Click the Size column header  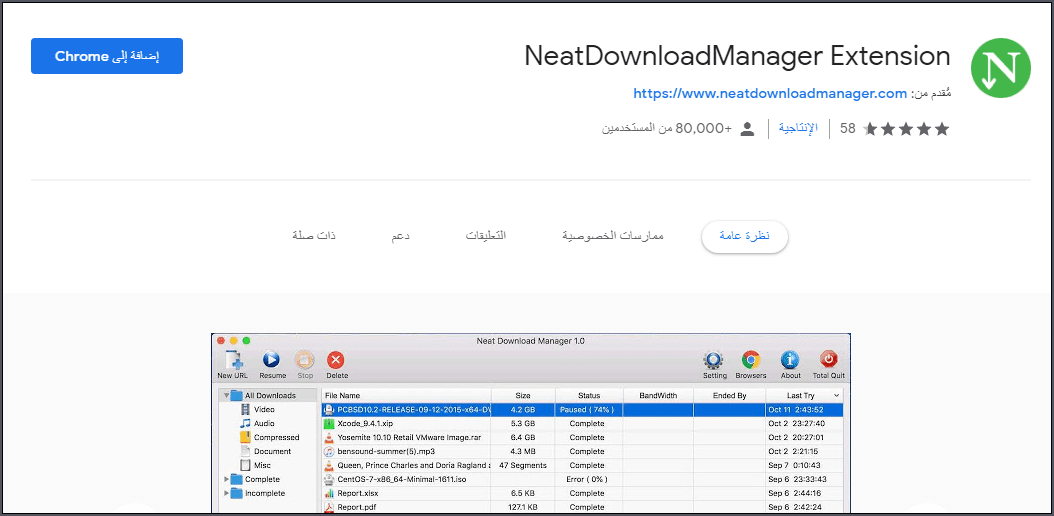[523, 396]
